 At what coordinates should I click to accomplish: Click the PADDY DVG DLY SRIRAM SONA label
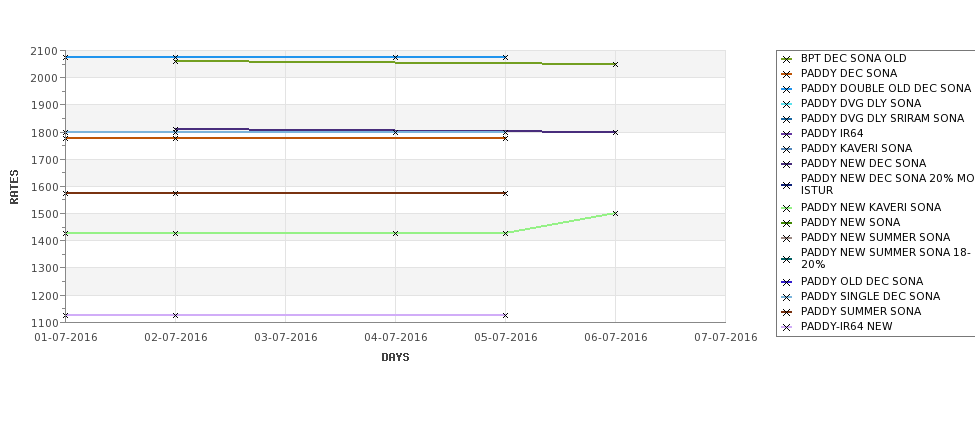tap(882, 119)
